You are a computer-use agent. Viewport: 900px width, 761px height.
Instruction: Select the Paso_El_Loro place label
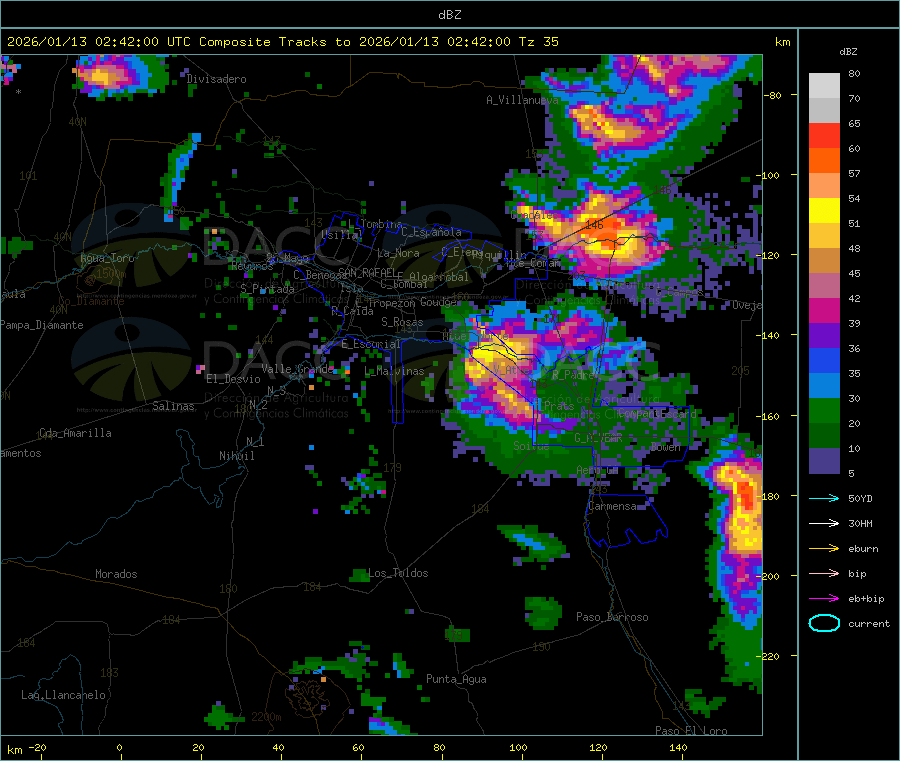click(691, 731)
